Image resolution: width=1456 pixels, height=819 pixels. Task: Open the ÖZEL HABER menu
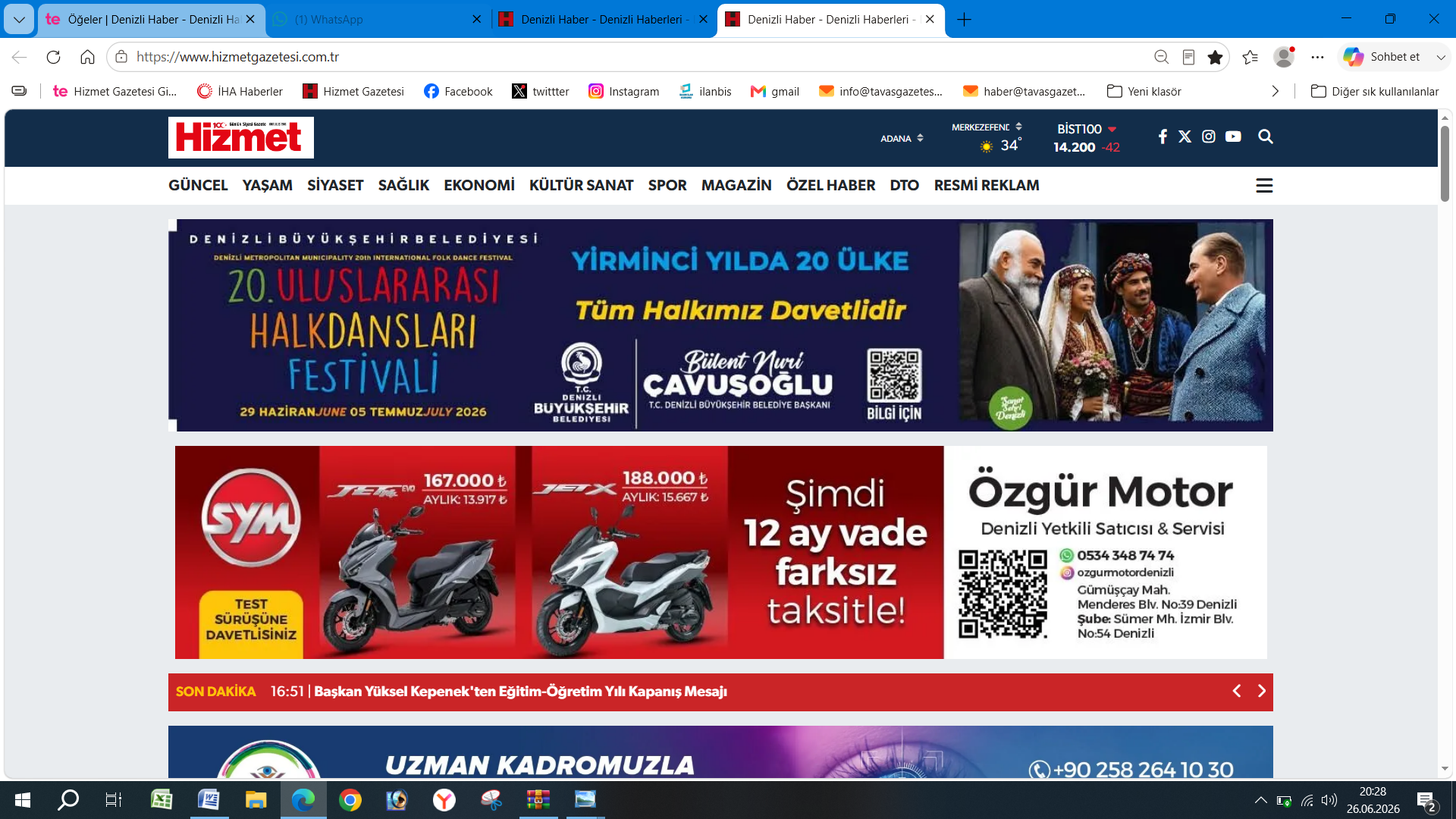(x=830, y=185)
